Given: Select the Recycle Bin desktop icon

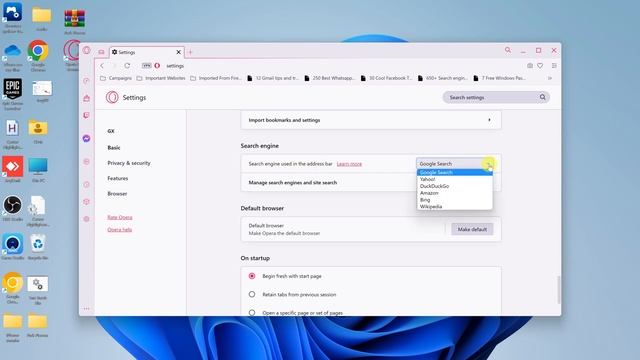Looking at the screenshot, I should click(38, 247).
